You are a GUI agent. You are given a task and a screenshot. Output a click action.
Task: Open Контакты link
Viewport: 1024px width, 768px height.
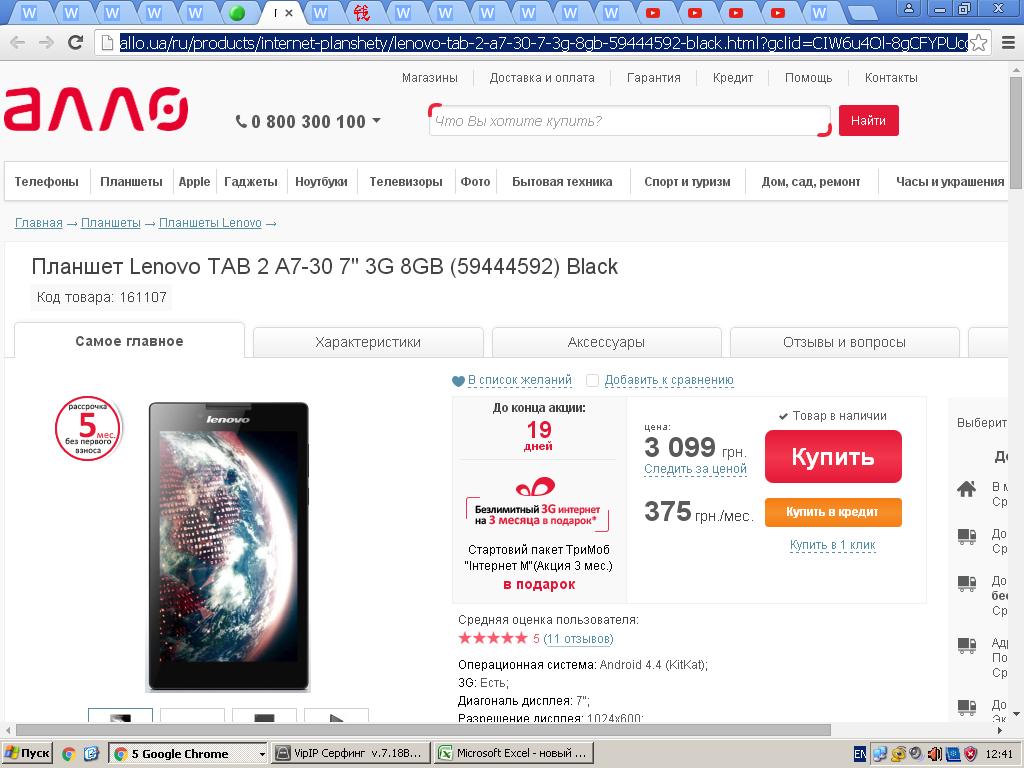[x=891, y=78]
